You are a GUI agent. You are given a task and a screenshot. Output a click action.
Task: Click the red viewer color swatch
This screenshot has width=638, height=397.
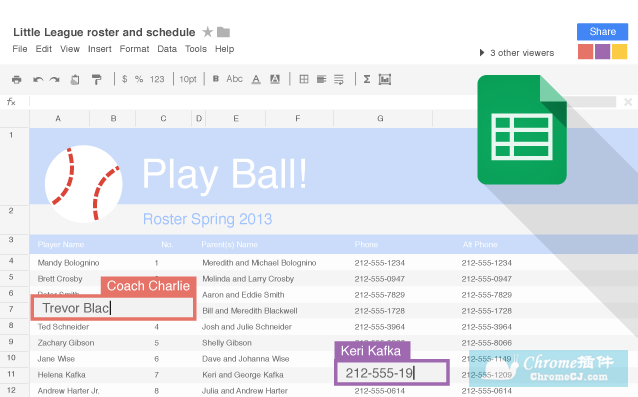[586, 52]
